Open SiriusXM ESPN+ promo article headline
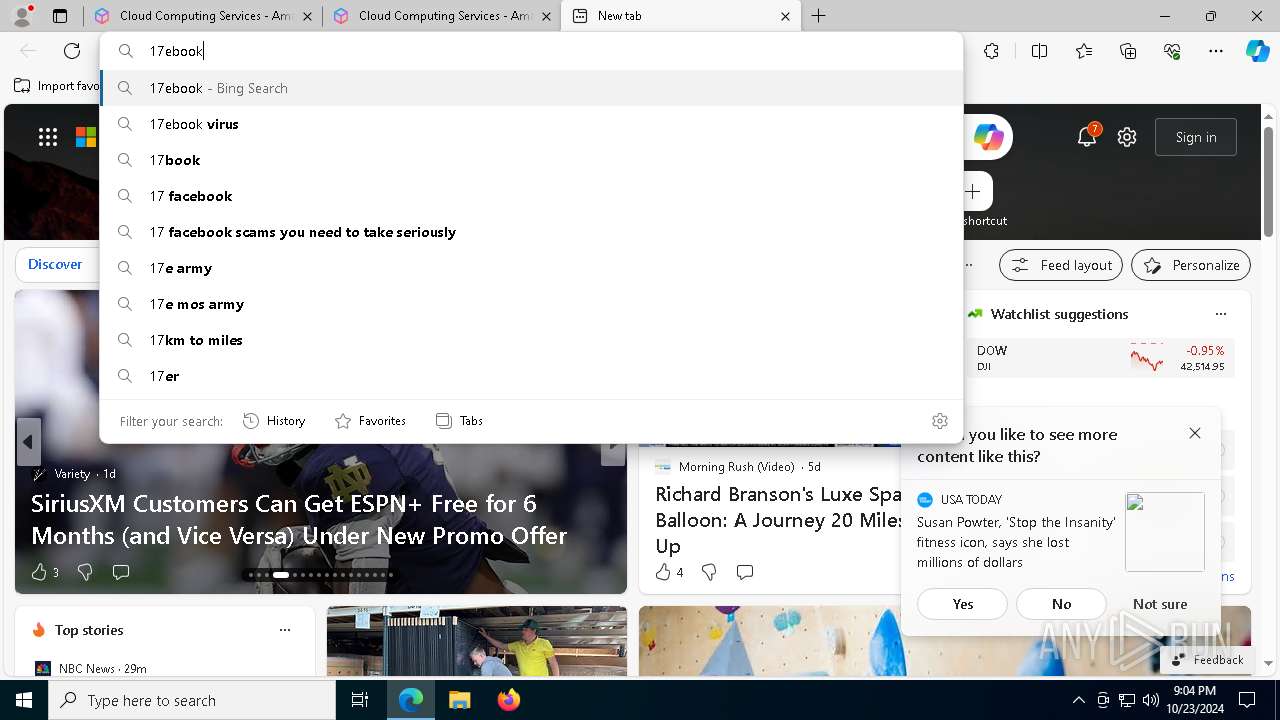The height and width of the screenshot is (720, 1280). pos(299,519)
